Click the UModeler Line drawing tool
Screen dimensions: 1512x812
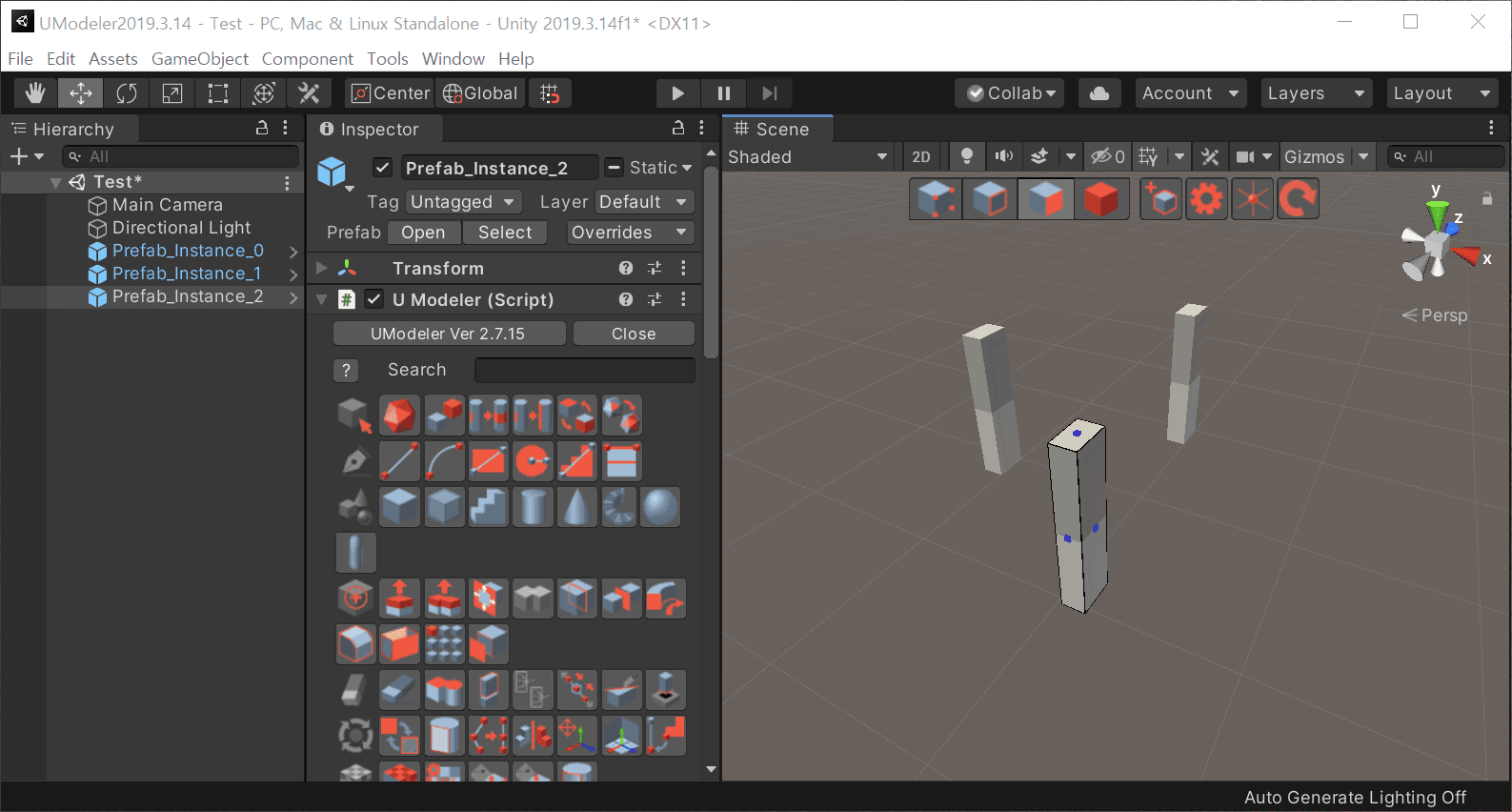click(x=400, y=461)
